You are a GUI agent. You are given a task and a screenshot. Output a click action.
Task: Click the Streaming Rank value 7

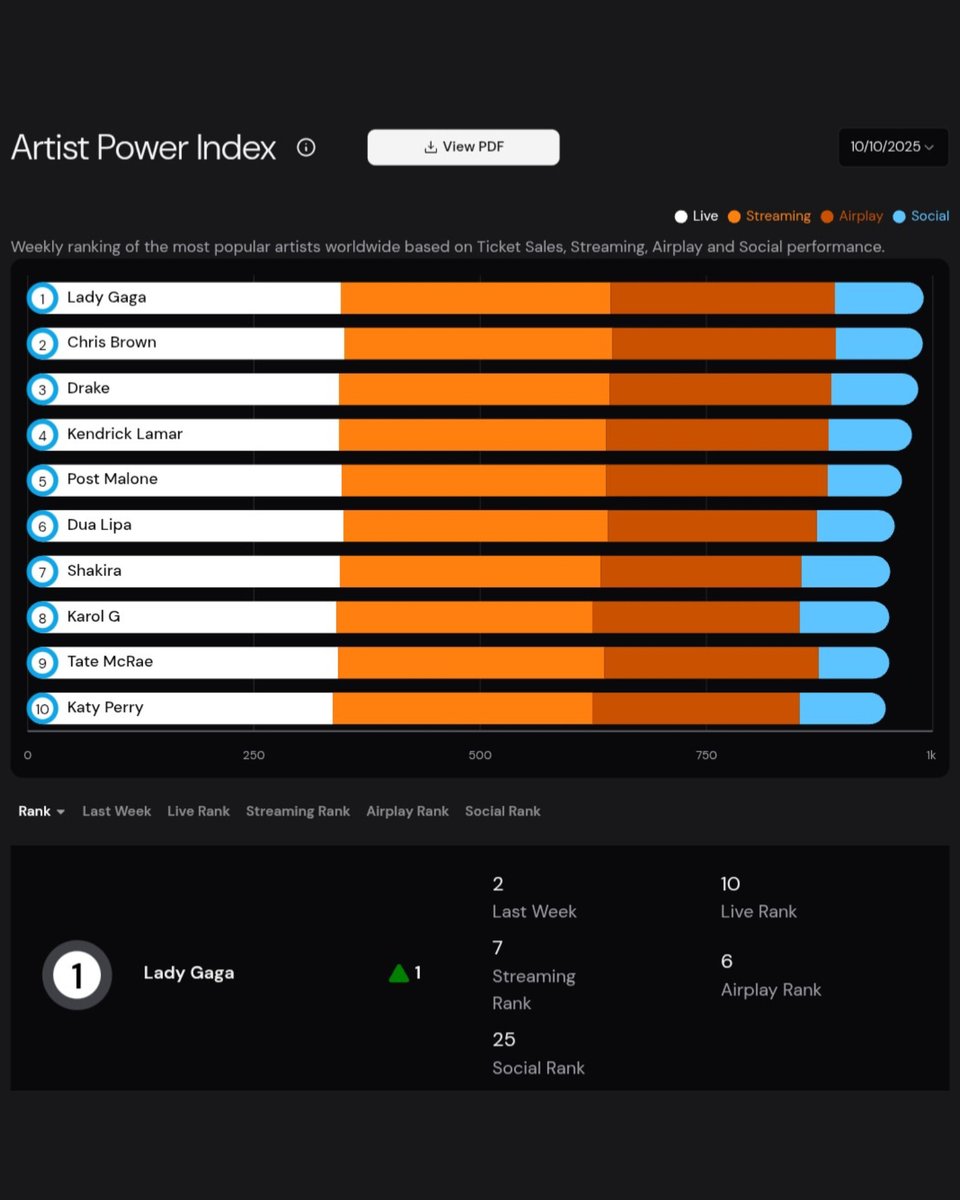click(x=497, y=948)
